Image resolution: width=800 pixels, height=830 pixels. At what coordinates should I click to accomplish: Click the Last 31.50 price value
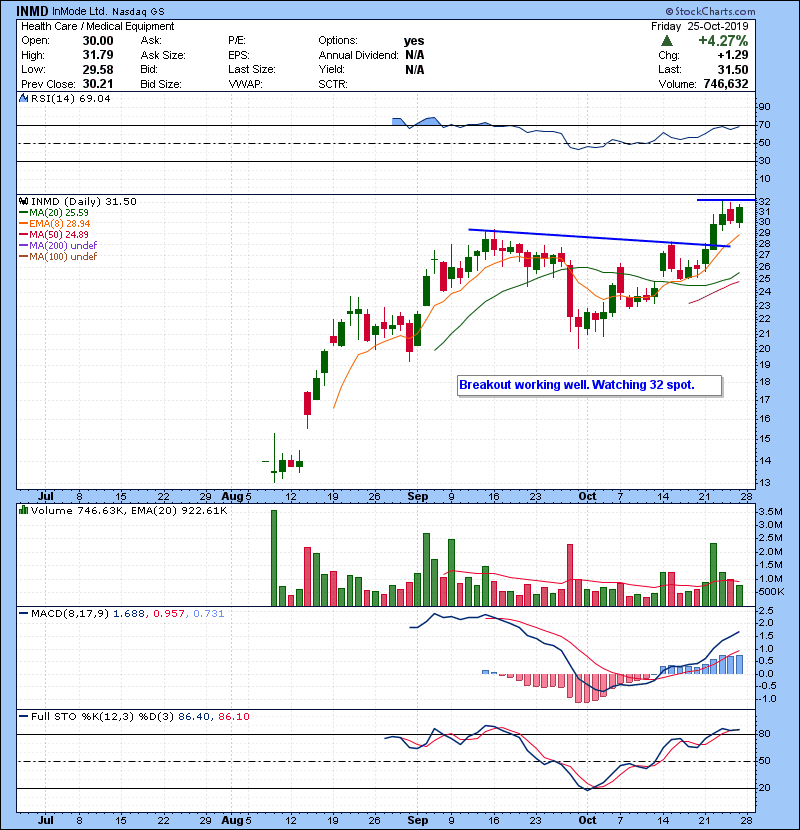click(x=733, y=69)
